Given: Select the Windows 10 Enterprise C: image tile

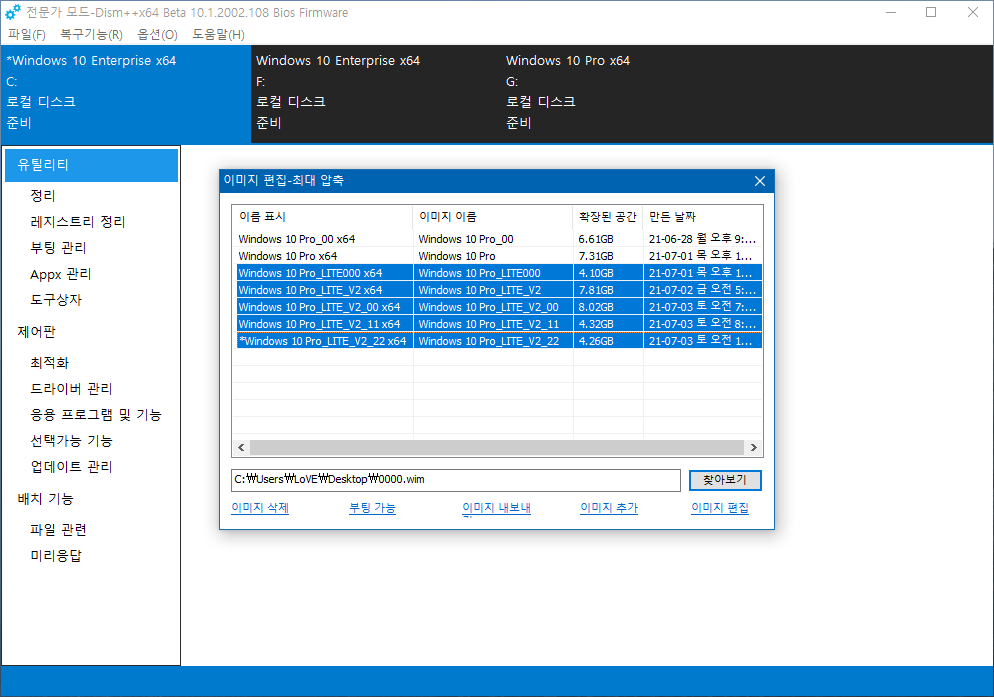Looking at the screenshot, I should click(126, 93).
